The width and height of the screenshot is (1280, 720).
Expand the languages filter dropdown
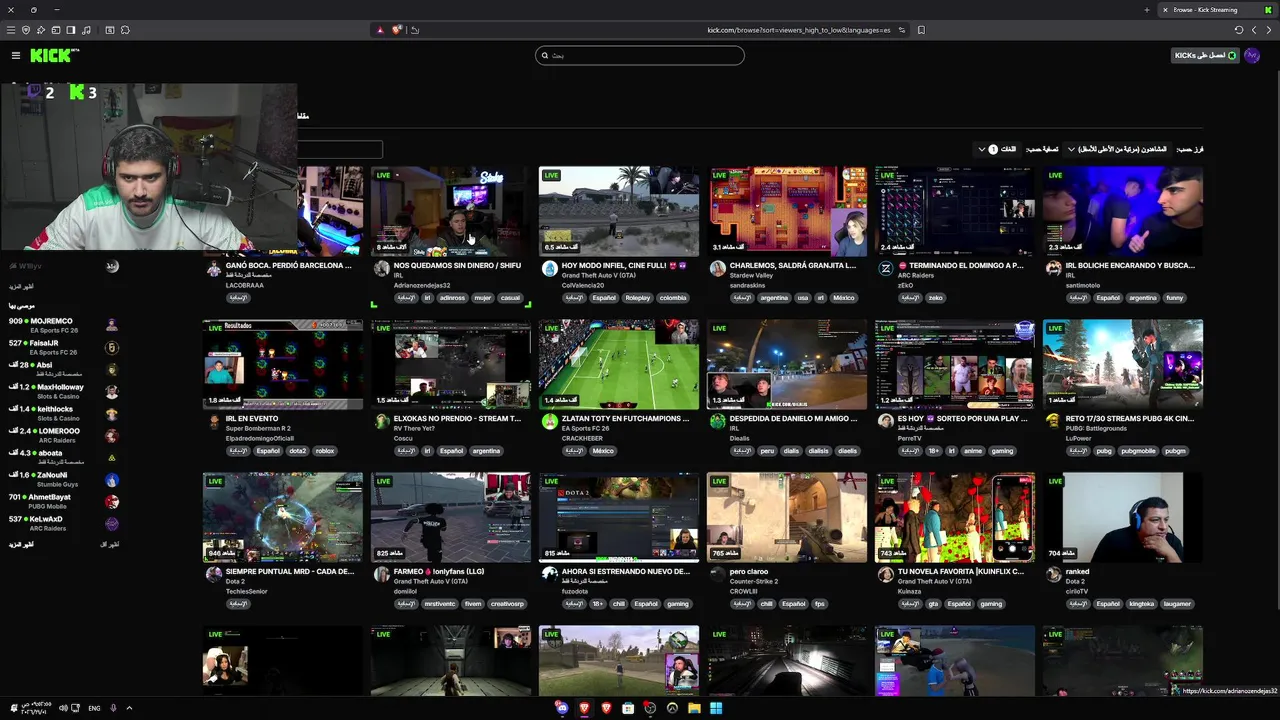996,149
